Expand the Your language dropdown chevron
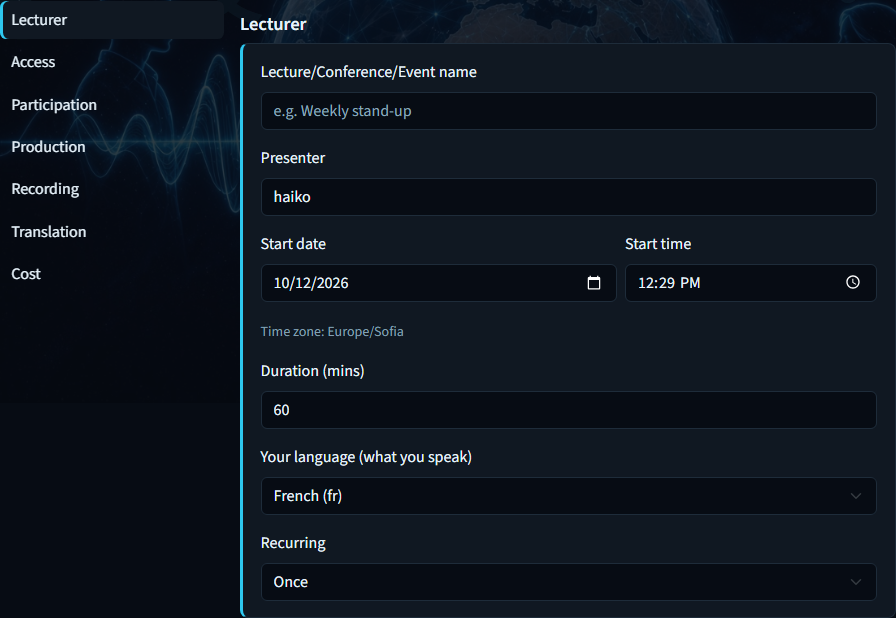 click(855, 496)
